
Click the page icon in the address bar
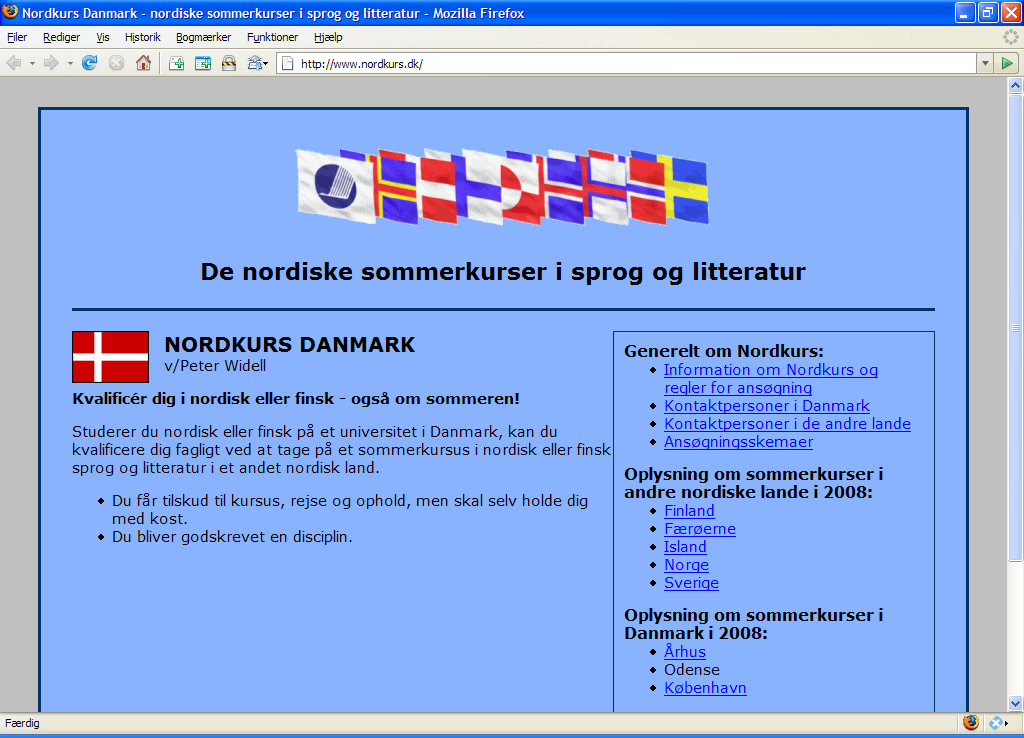[x=287, y=63]
